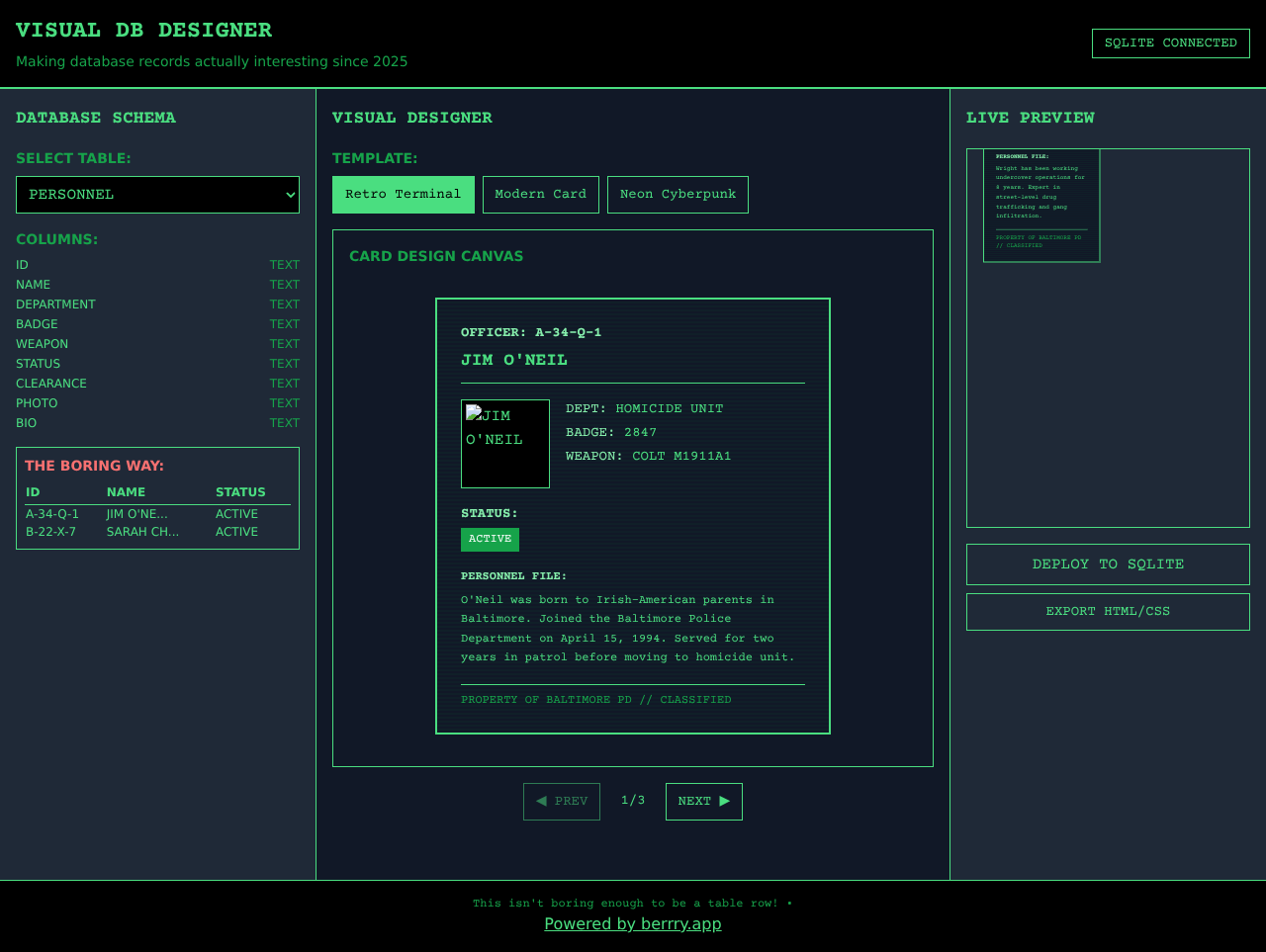Click the PREV navigation arrow

pyautogui.click(x=561, y=801)
